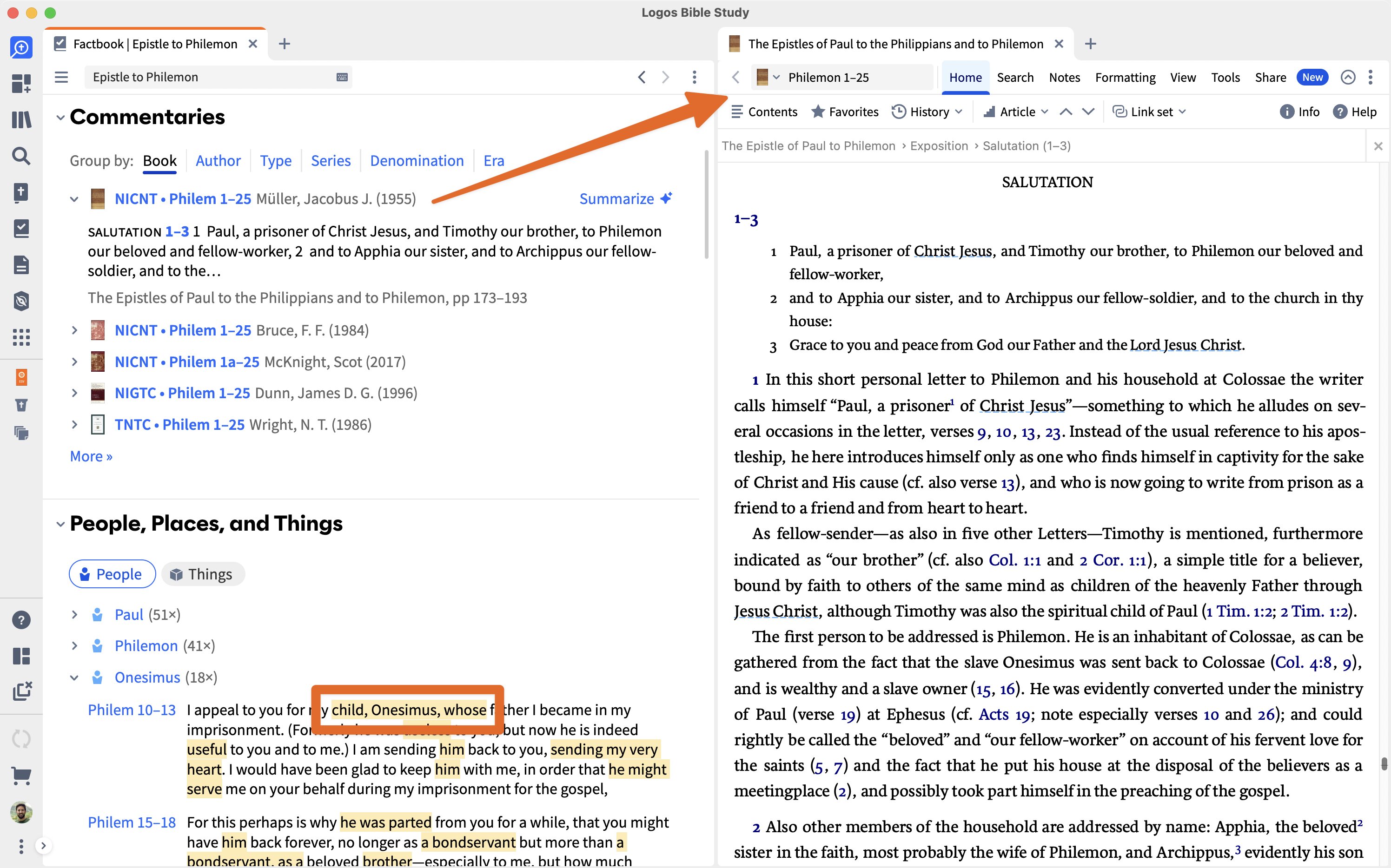This screenshot has height=868, width=1391.
Task: Open the Library books icon in sidebar
Action: tap(21, 120)
